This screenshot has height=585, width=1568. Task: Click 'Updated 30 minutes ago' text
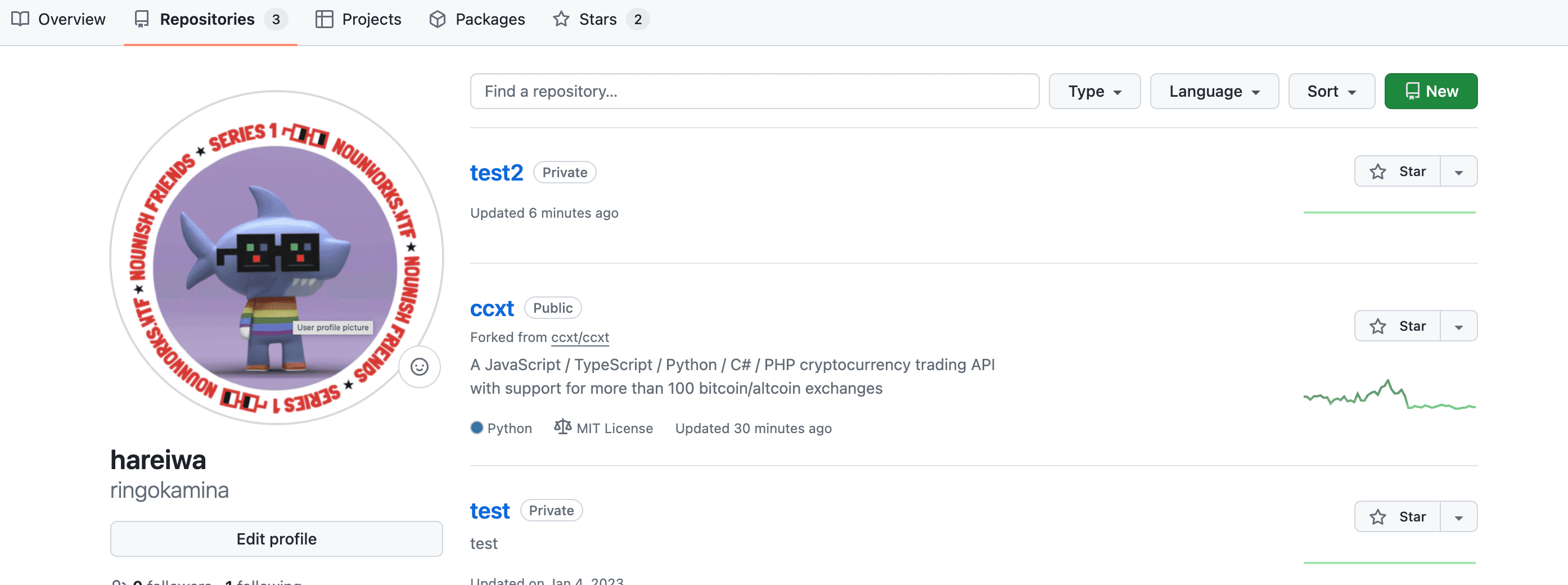tap(753, 429)
